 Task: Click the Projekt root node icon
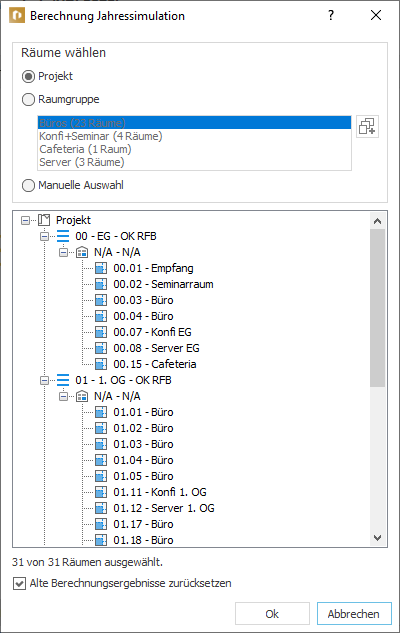[44, 220]
